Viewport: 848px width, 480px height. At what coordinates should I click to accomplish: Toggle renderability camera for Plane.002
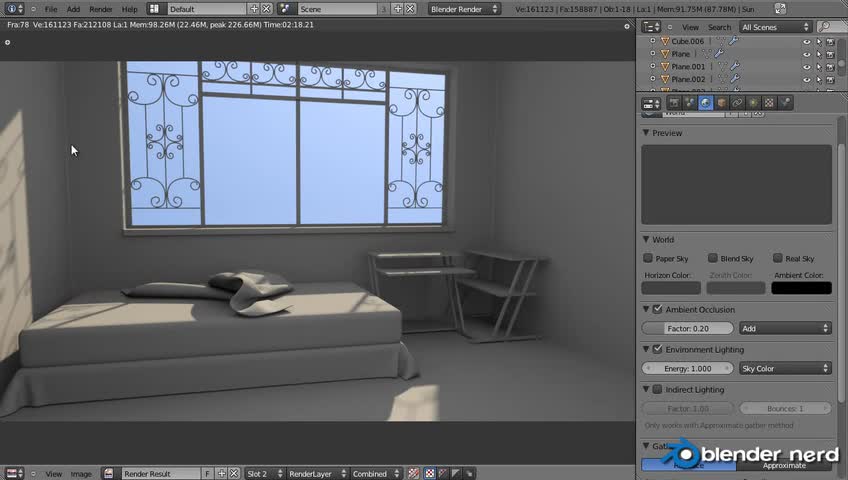pos(831,79)
